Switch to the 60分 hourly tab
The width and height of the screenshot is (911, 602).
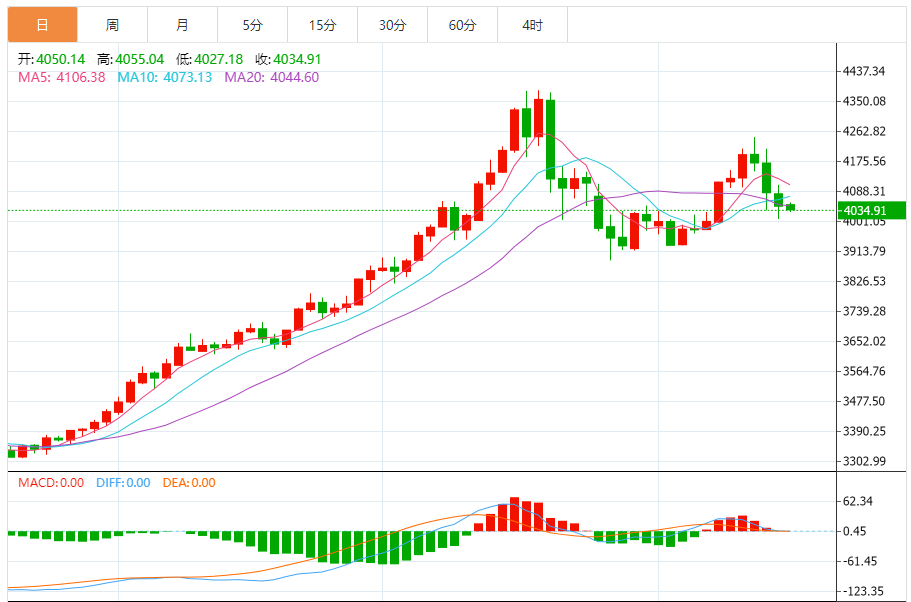tap(462, 25)
